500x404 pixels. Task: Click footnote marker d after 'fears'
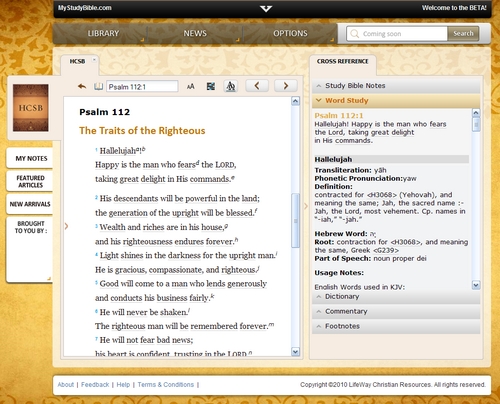coord(197,162)
